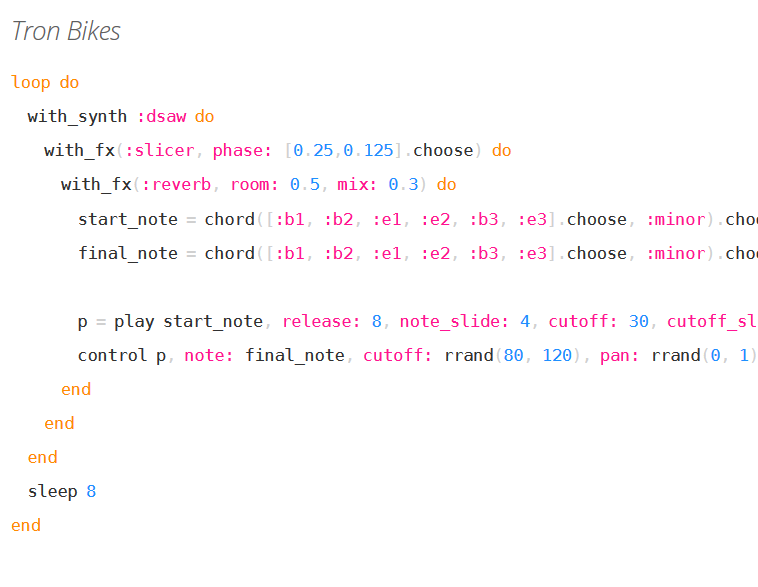This screenshot has width=758, height=587.
Task: Click the cutoff value 30
Action: click(x=639, y=322)
